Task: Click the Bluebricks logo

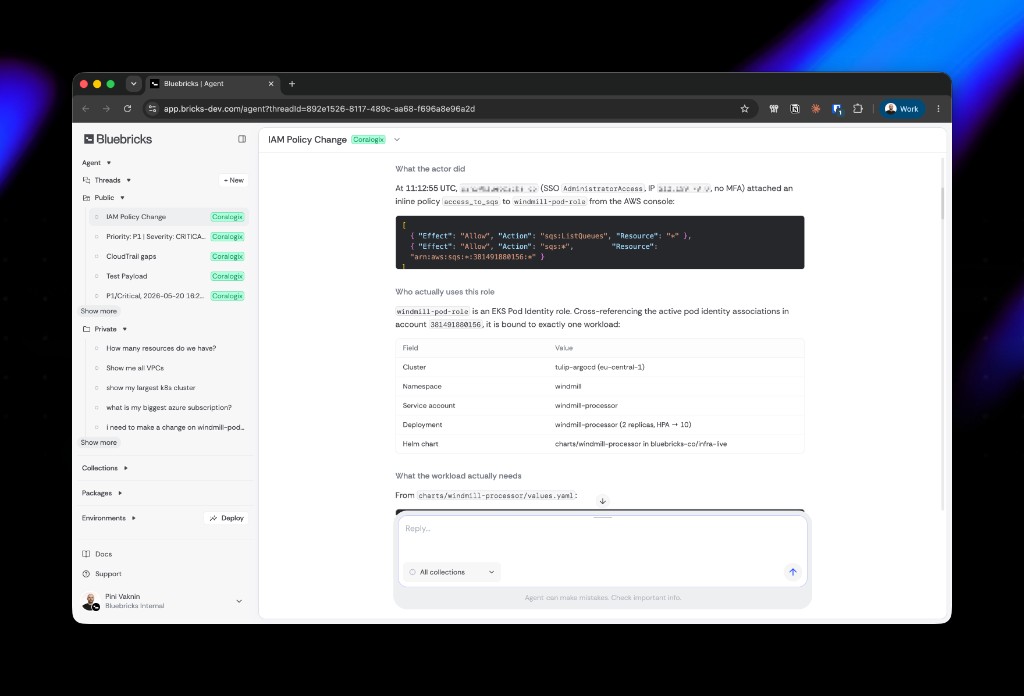Action: point(118,139)
